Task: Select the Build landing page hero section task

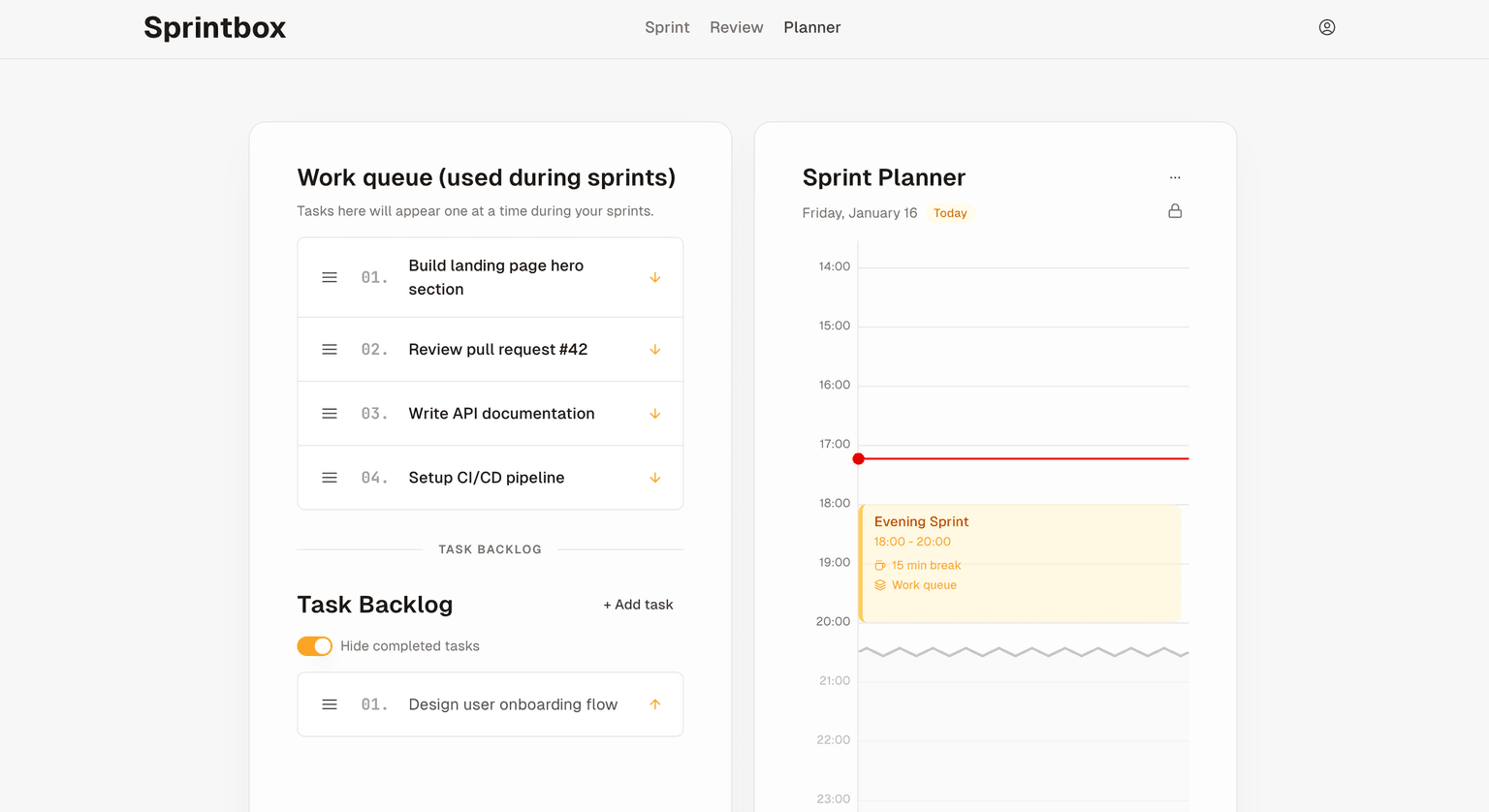Action: click(495, 277)
